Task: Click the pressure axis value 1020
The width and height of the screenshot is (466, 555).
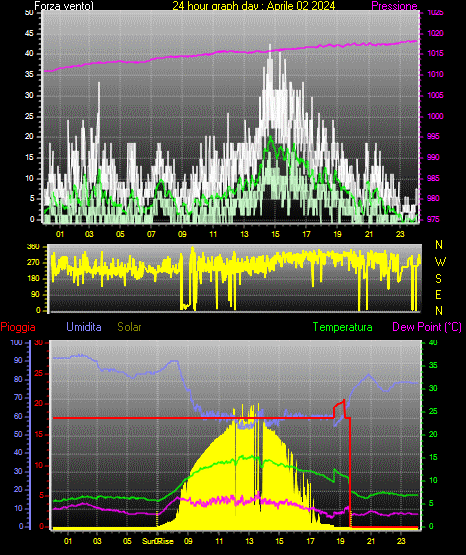Action: click(x=435, y=33)
